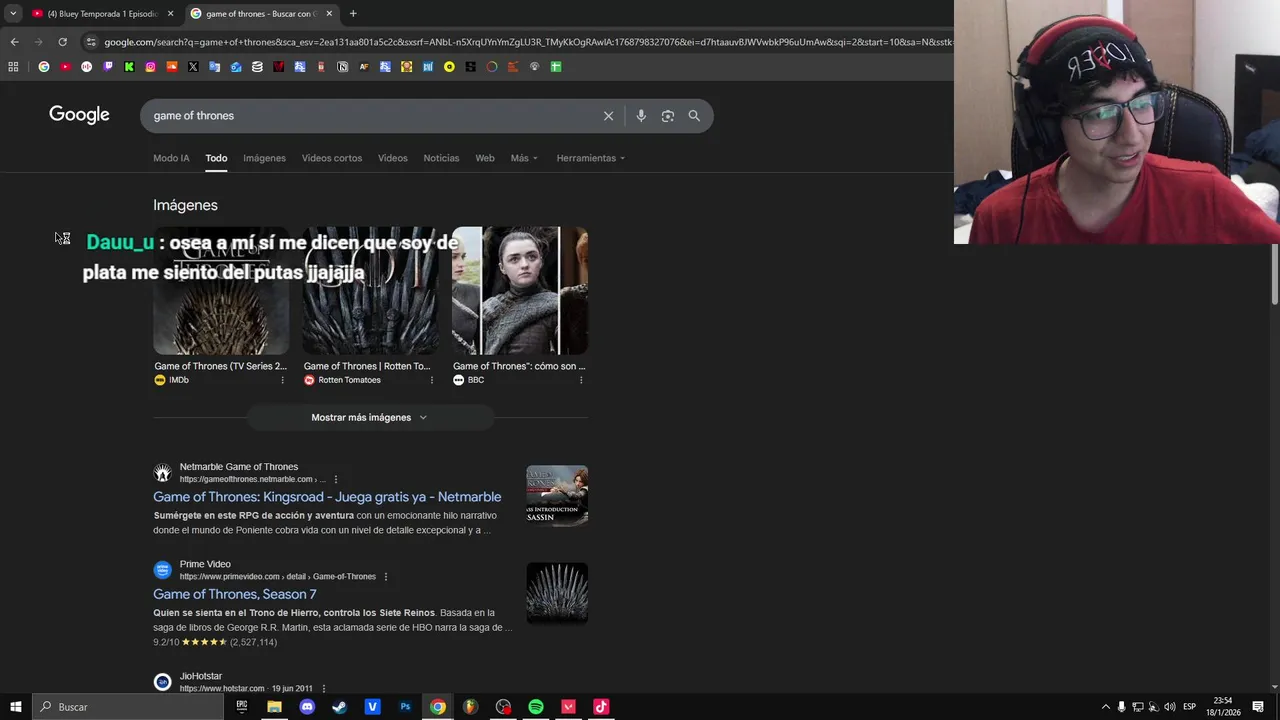Open Game of Thrones (TV Series) IMDb caption
This screenshot has width=1280, height=720.
click(220, 366)
